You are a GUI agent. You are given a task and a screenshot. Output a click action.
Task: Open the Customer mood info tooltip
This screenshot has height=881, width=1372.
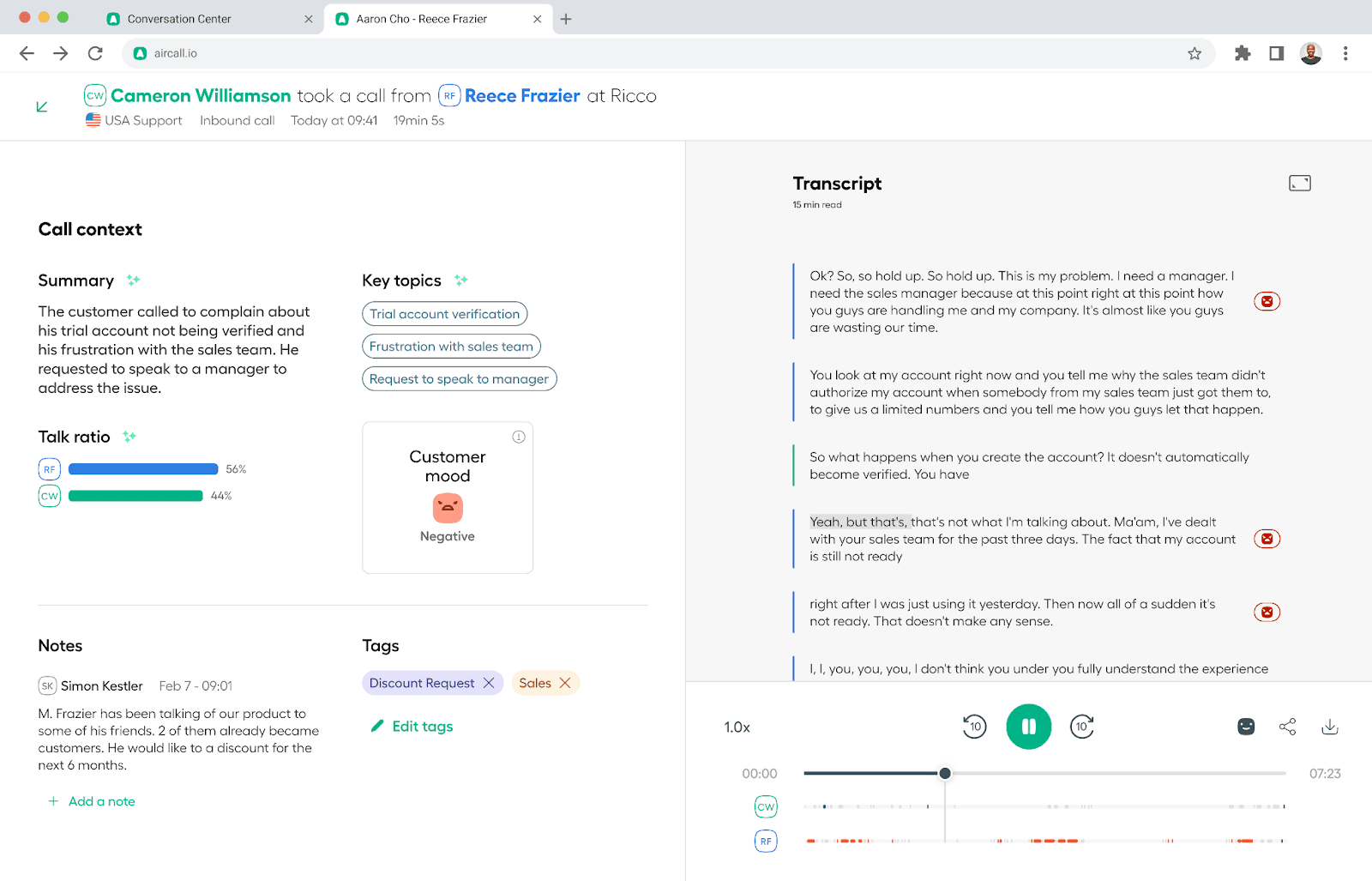519,437
